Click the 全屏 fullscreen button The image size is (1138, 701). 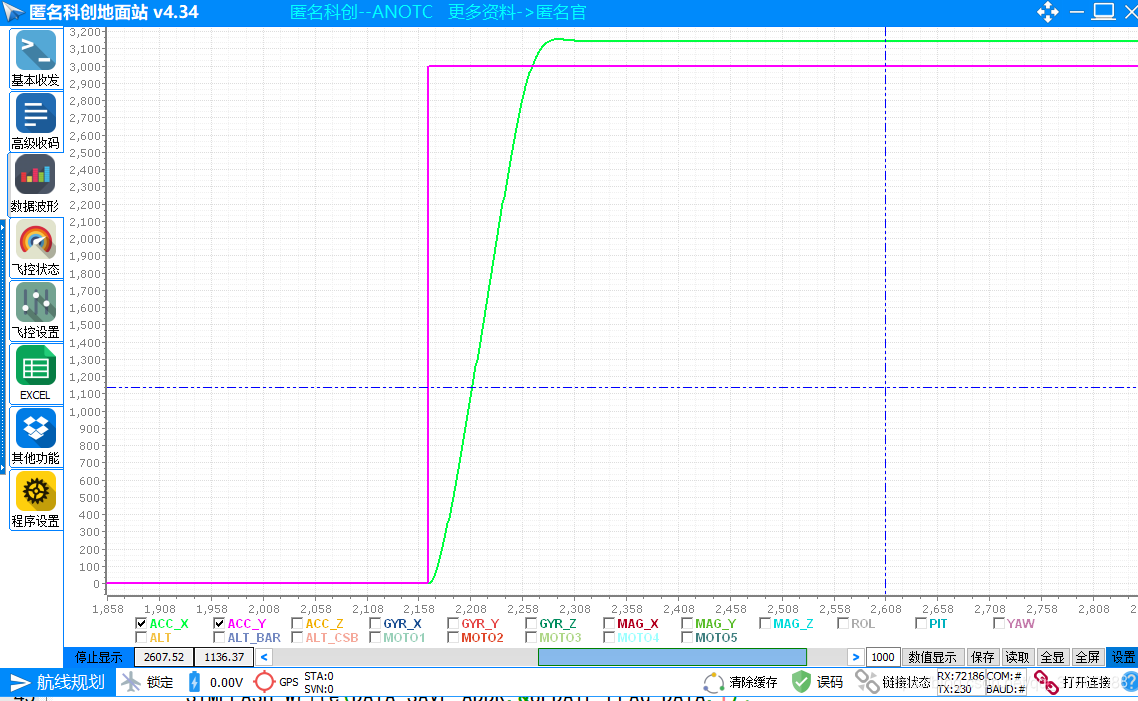(1087, 657)
